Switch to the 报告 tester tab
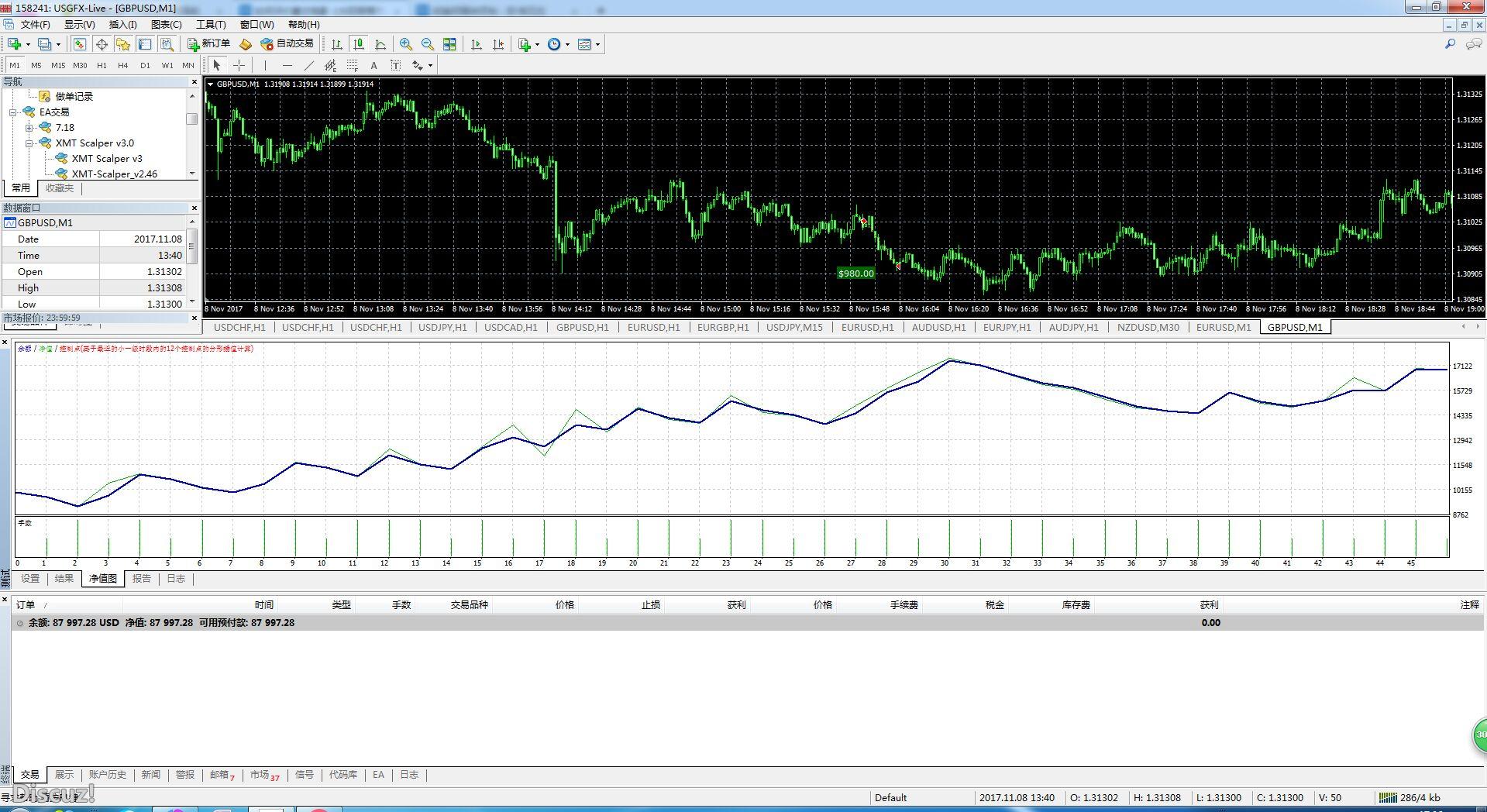Screen dimensions: 1487x812 [x=142, y=578]
